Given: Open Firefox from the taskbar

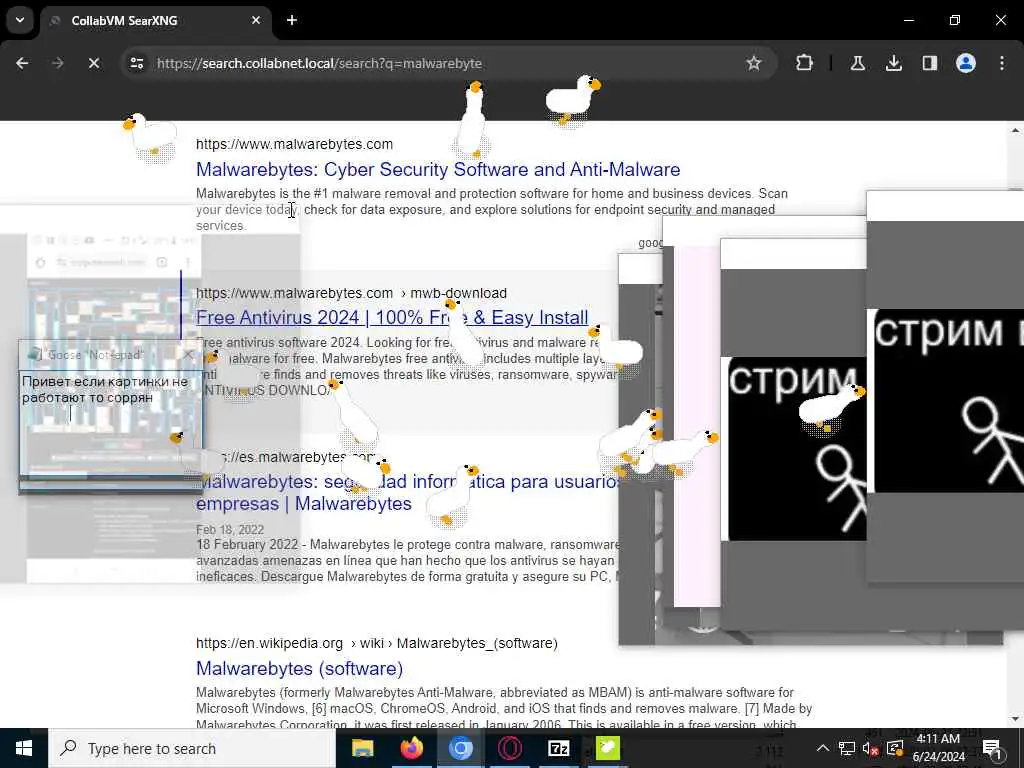Looking at the screenshot, I should (x=411, y=748).
